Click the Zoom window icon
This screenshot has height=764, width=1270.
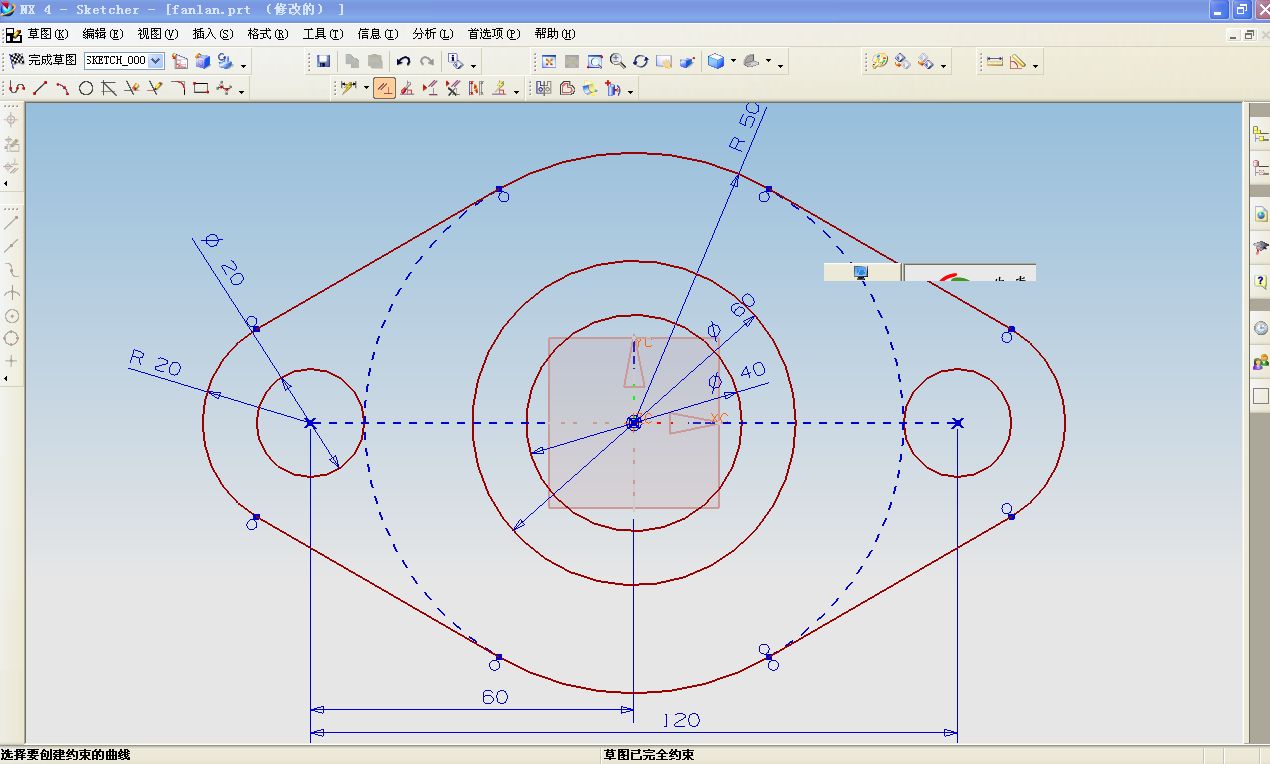click(x=594, y=61)
